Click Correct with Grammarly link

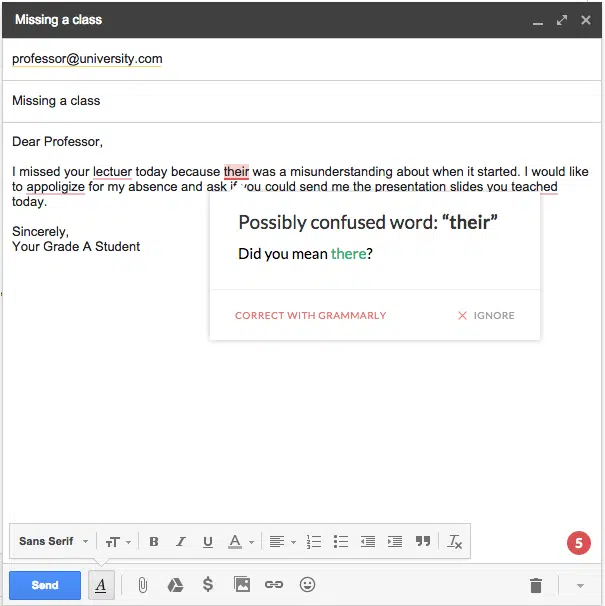pyautogui.click(x=310, y=315)
